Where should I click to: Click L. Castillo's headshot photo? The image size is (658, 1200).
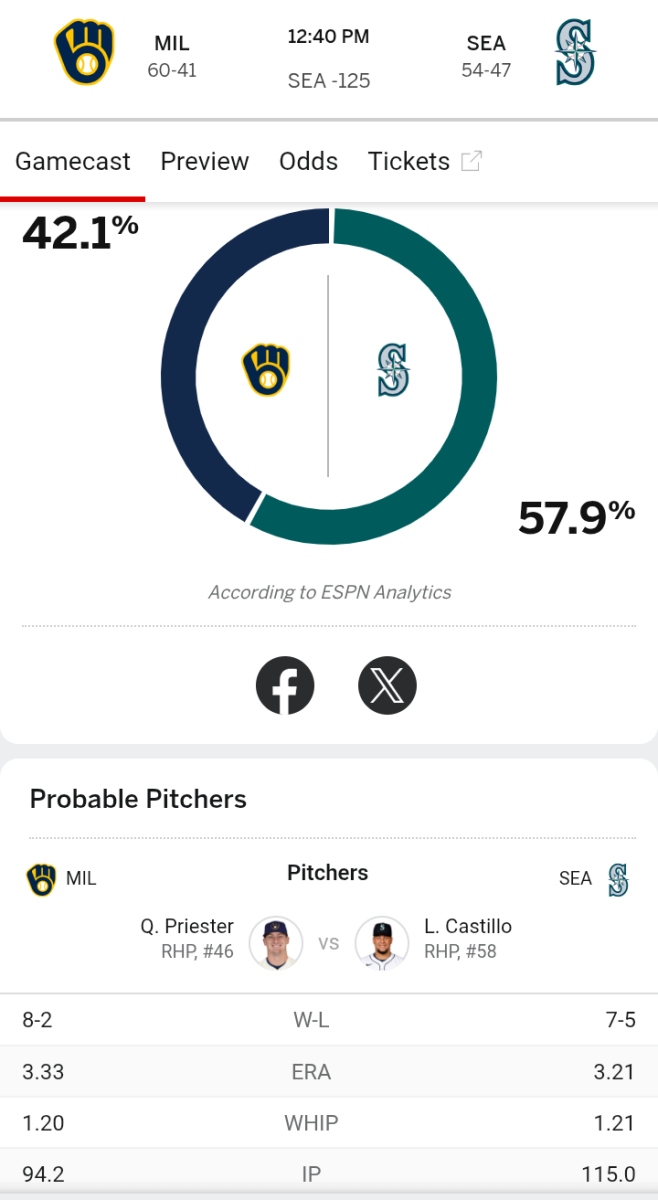[382, 943]
